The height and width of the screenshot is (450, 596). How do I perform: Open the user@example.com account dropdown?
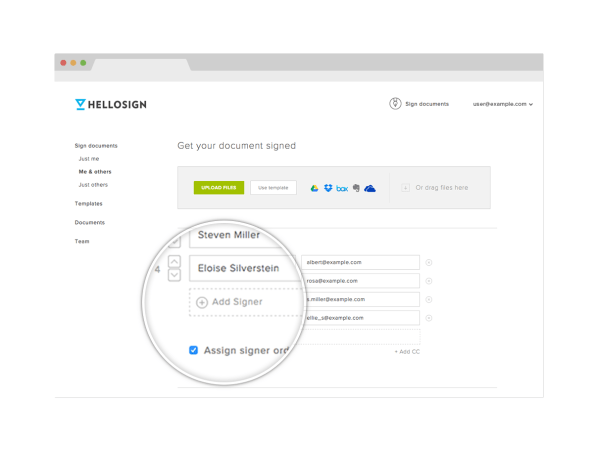[x=502, y=104]
